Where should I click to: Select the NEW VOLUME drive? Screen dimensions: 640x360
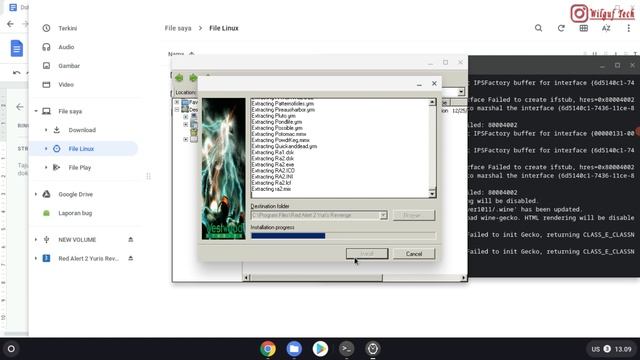[77, 240]
